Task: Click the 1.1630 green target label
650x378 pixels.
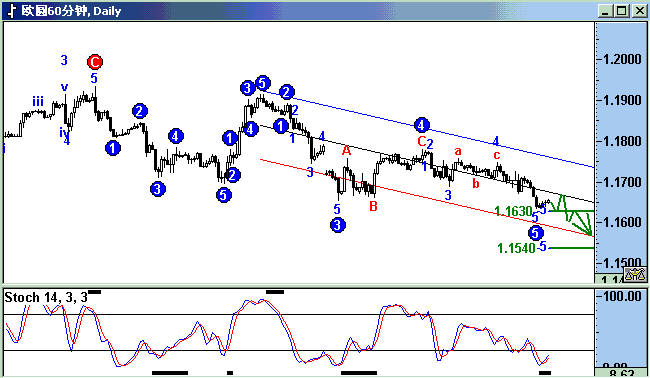Action: click(x=514, y=211)
